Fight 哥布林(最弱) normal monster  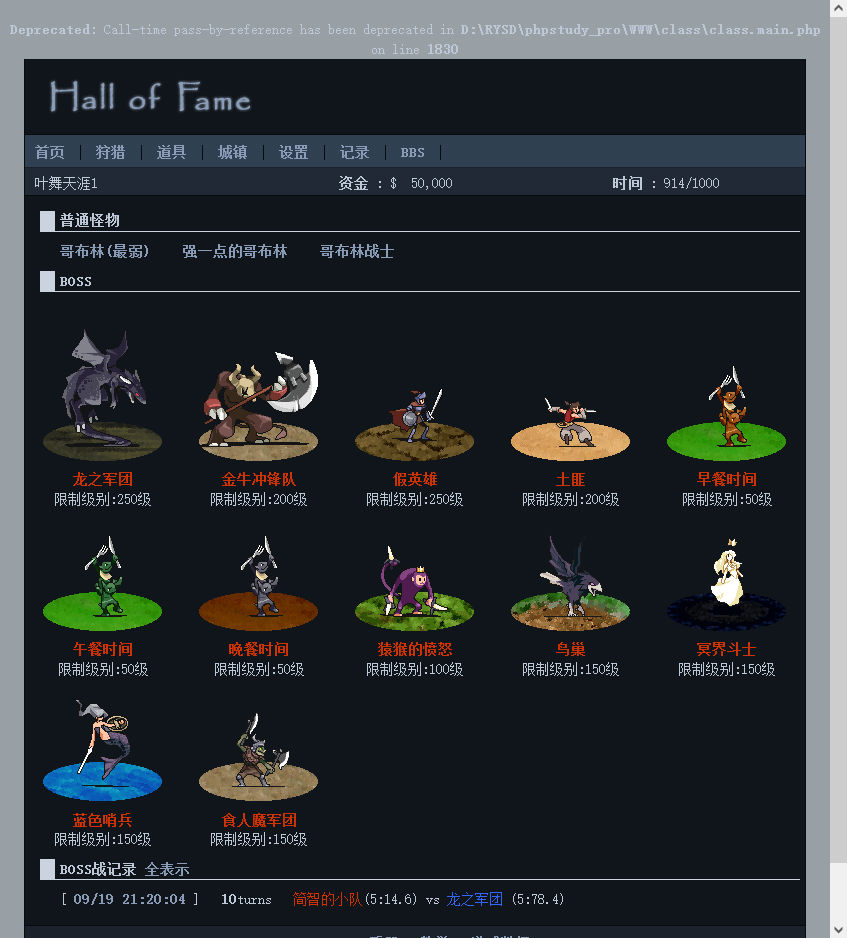pos(104,251)
